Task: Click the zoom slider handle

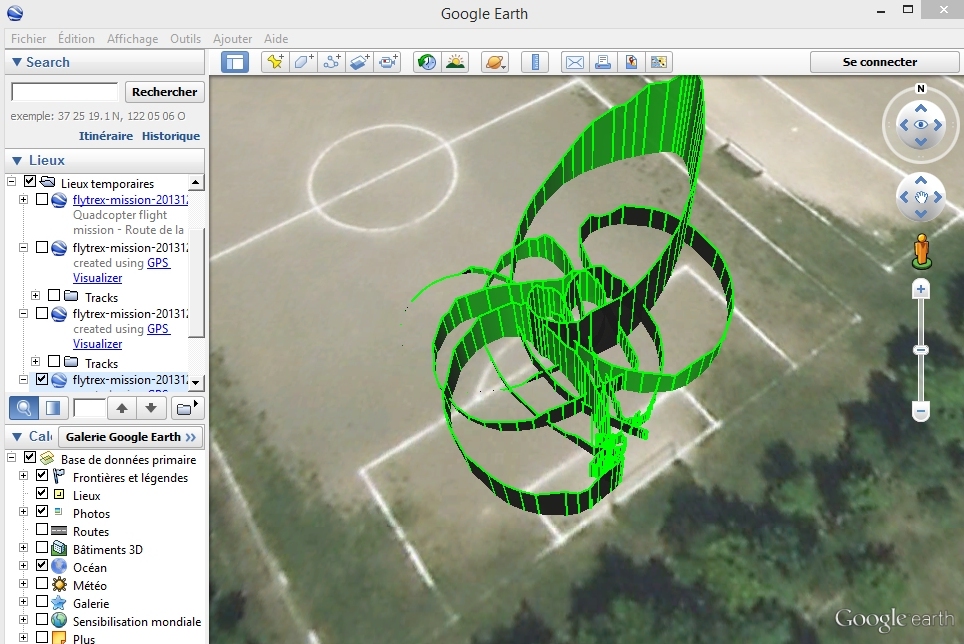Action: click(x=920, y=350)
